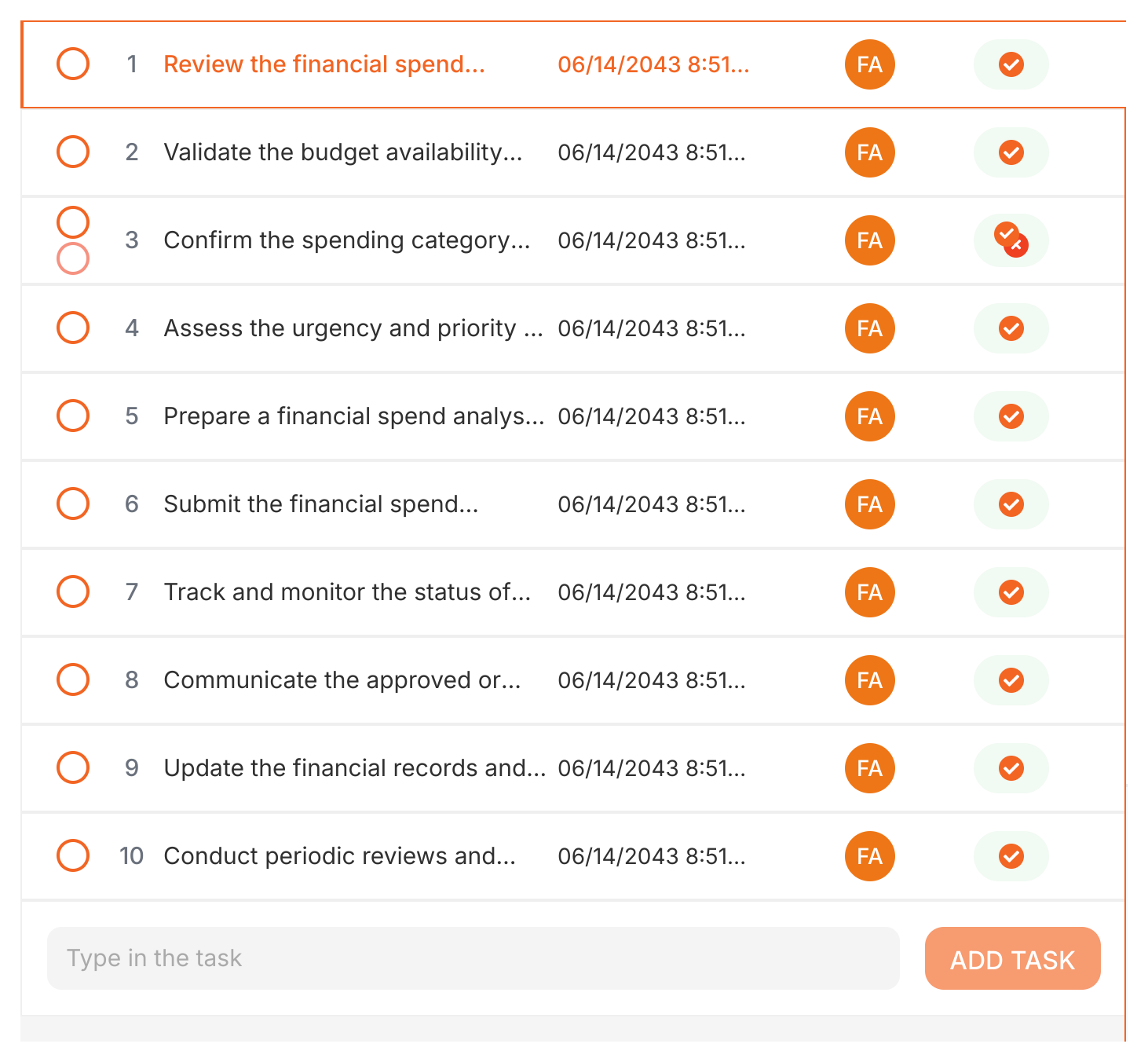The width and height of the screenshot is (1148, 1062).
Task: Click the checkmark icon on the last task
Action: [1011, 856]
